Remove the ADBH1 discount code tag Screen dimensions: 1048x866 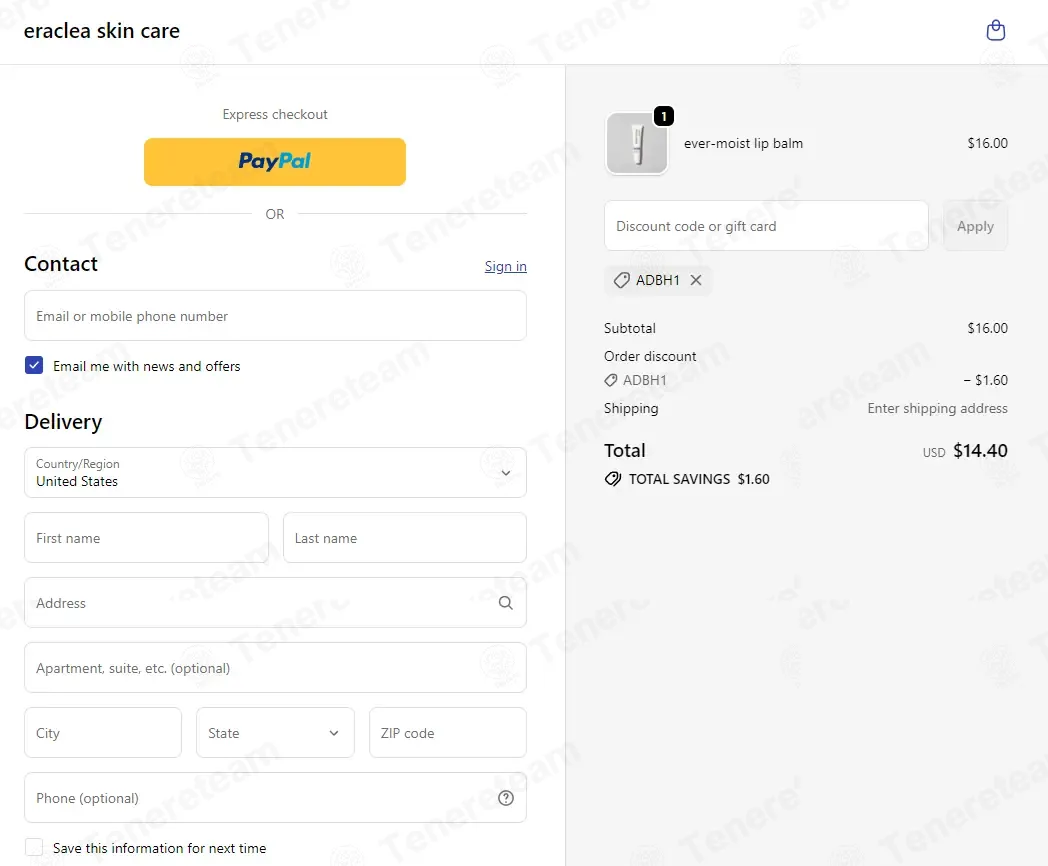click(x=696, y=280)
